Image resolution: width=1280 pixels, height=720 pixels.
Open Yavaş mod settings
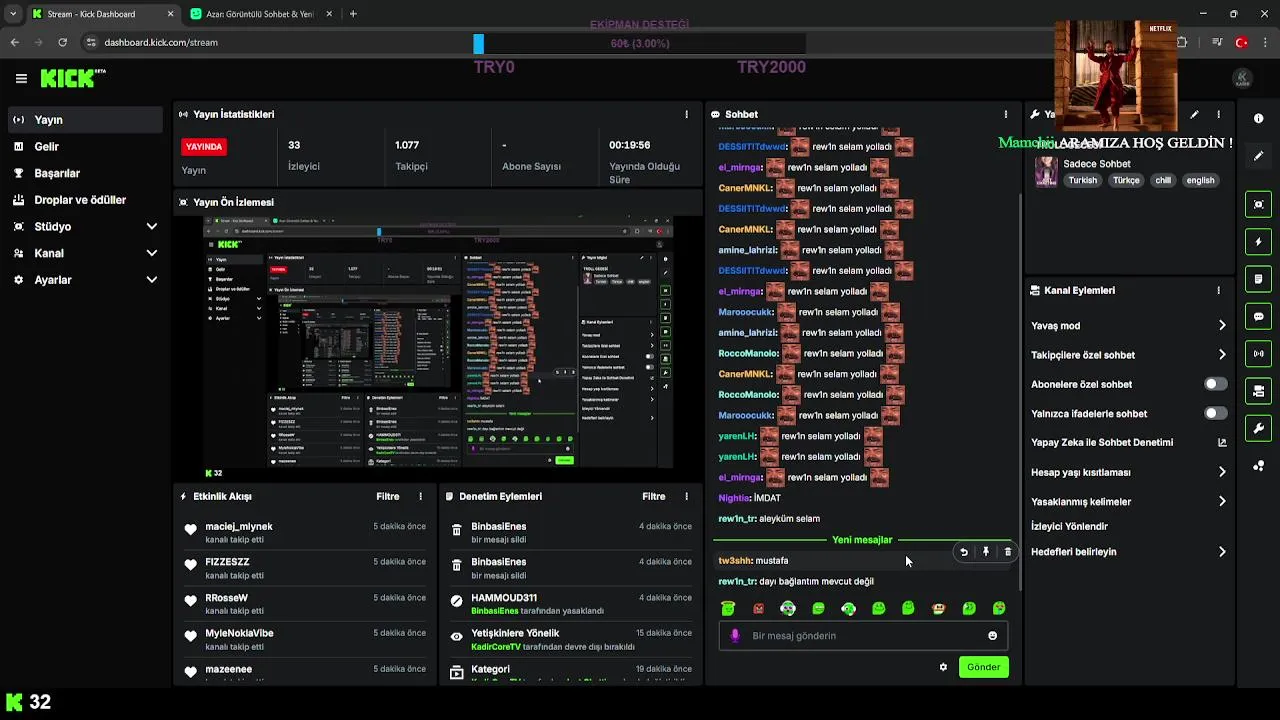point(1129,325)
